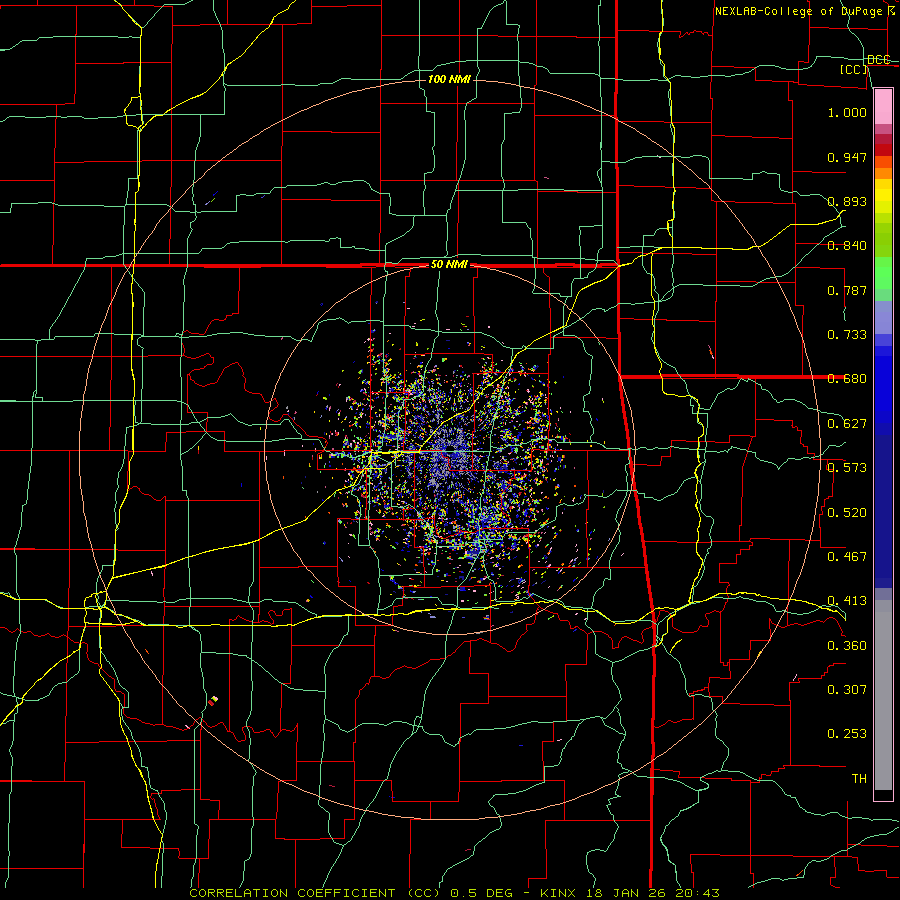900x900 pixels.
Task: Click the radar center echo cluster
Action: click(451, 452)
